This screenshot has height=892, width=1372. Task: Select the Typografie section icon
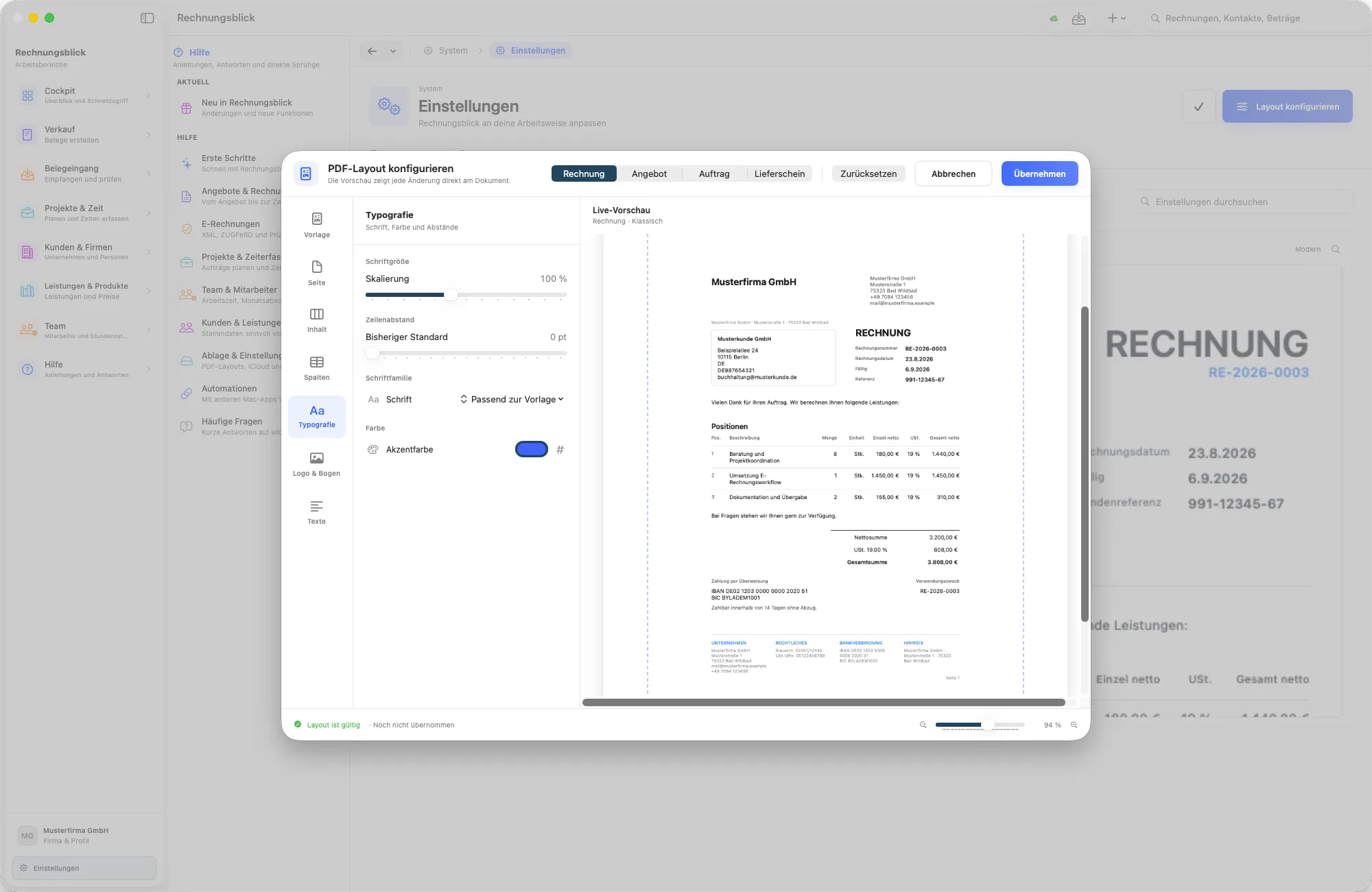[x=317, y=416]
